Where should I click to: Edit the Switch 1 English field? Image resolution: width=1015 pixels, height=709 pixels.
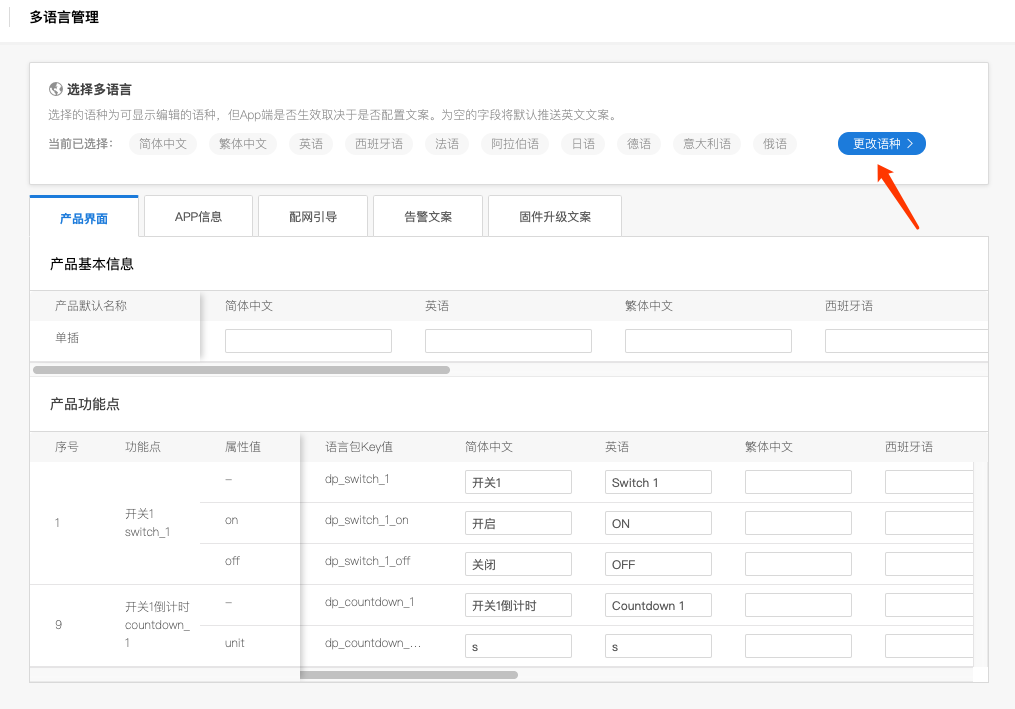(658, 482)
